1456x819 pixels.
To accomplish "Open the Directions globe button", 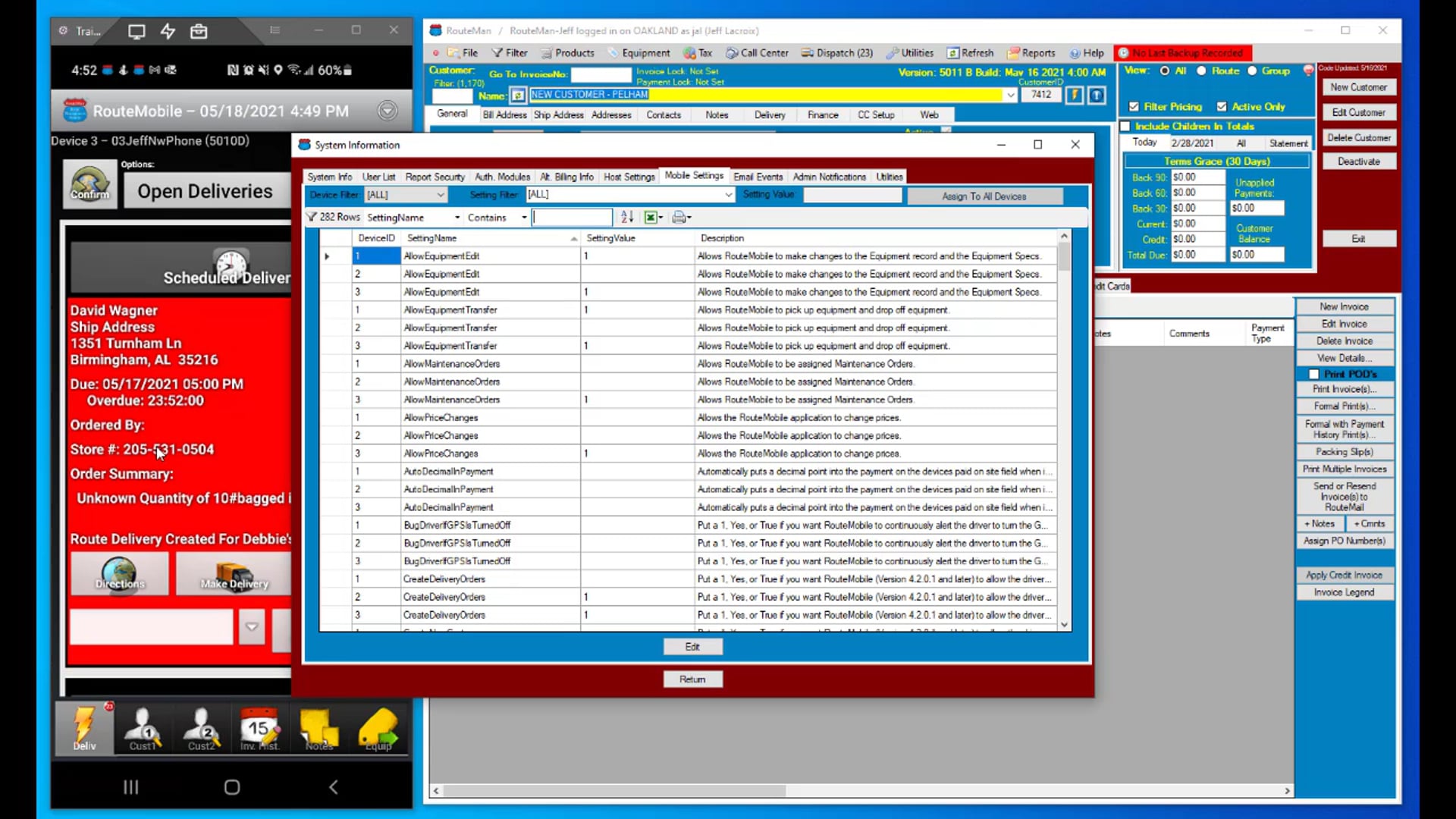I will [120, 573].
